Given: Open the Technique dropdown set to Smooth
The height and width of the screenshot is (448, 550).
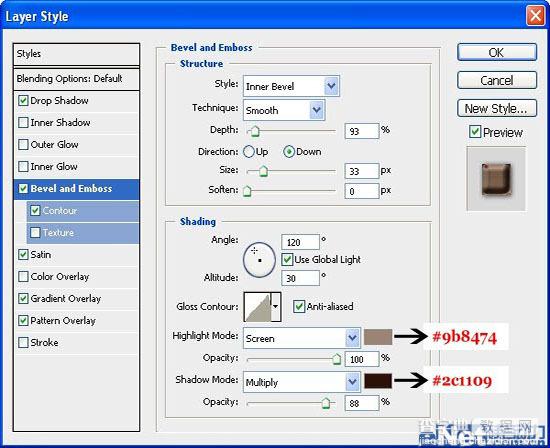Looking at the screenshot, I should click(284, 110).
